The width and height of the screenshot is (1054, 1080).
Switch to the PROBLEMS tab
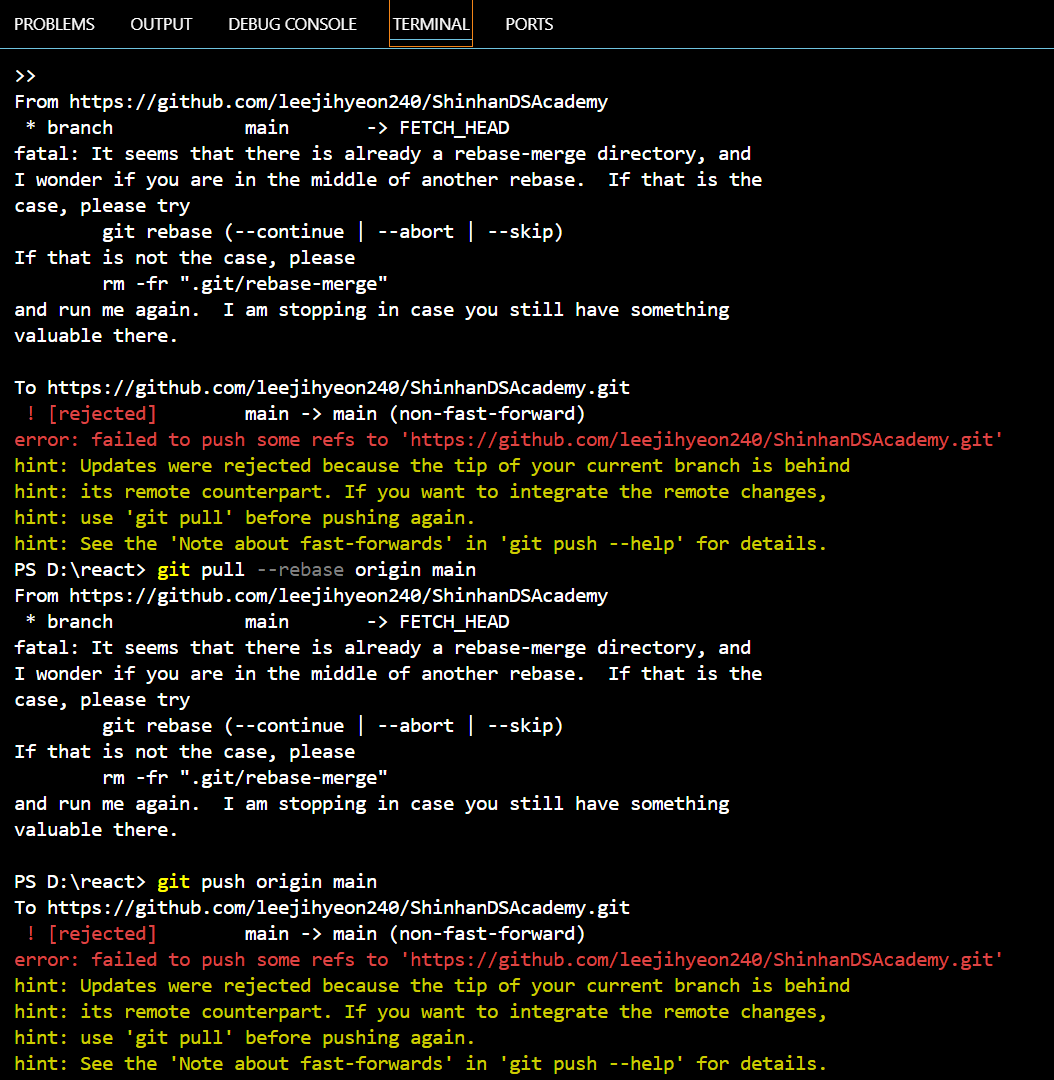54,24
